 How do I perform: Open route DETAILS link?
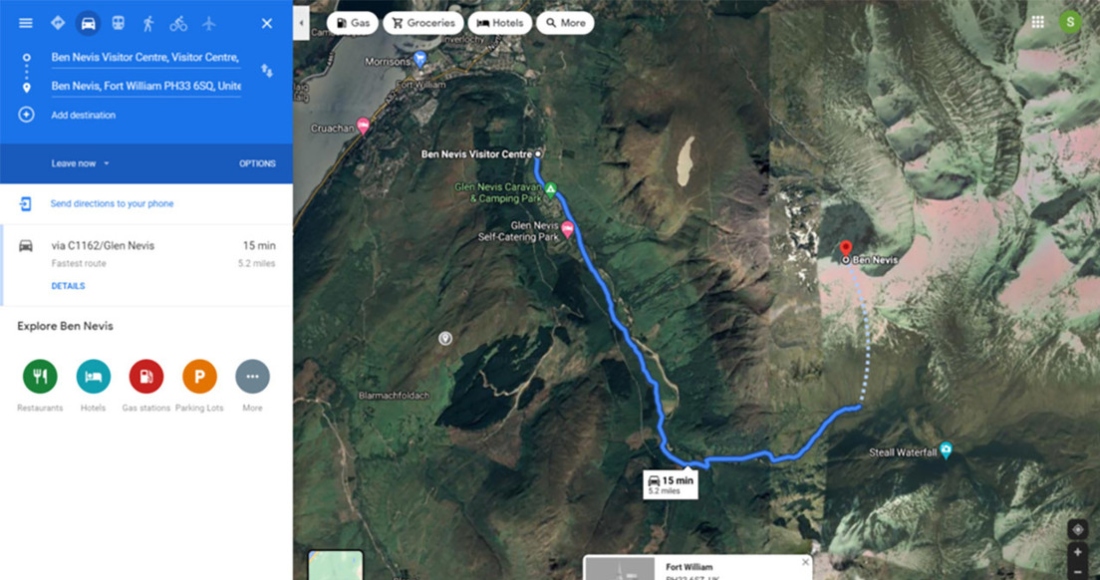click(x=68, y=286)
